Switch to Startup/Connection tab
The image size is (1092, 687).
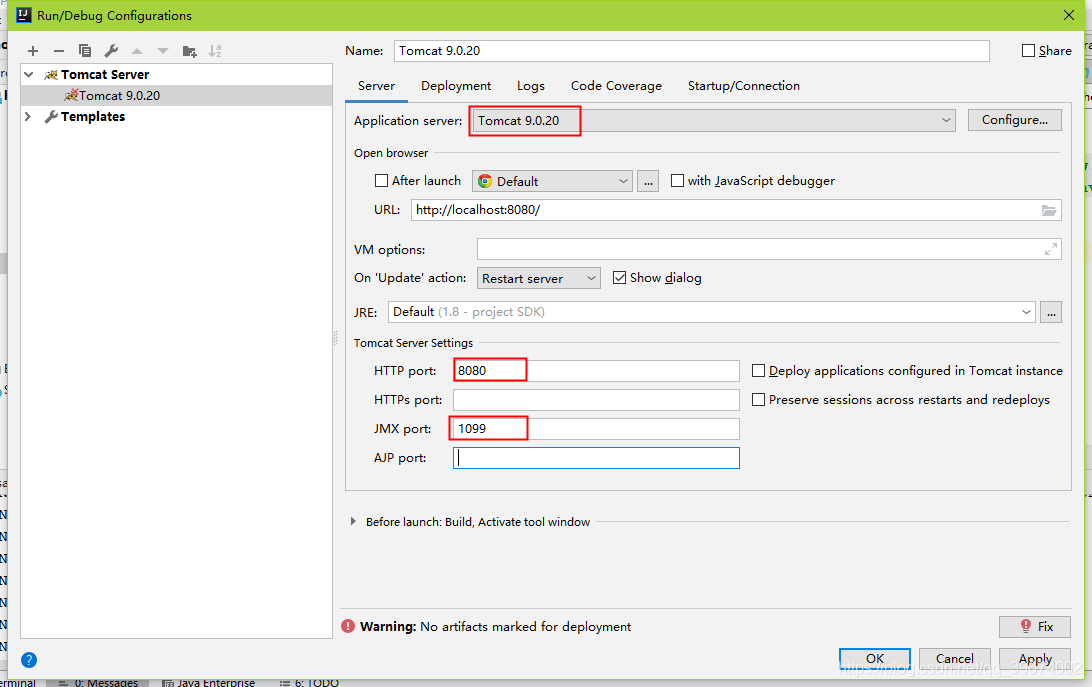[x=744, y=86]
